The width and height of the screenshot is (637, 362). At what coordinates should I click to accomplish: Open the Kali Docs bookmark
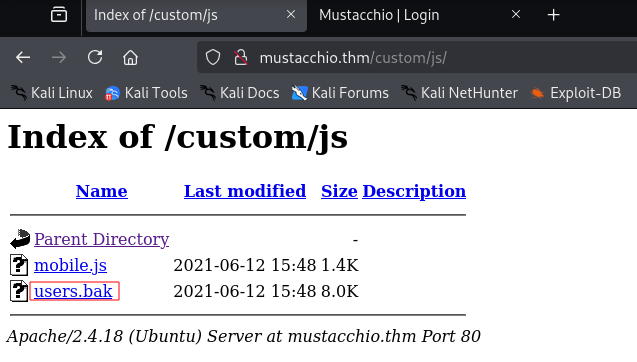[240, 93]
